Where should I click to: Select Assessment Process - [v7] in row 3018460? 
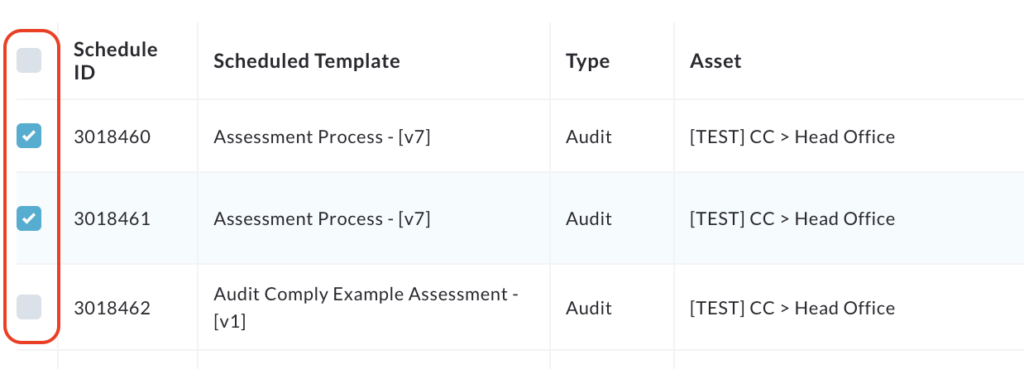click(322, 137)
